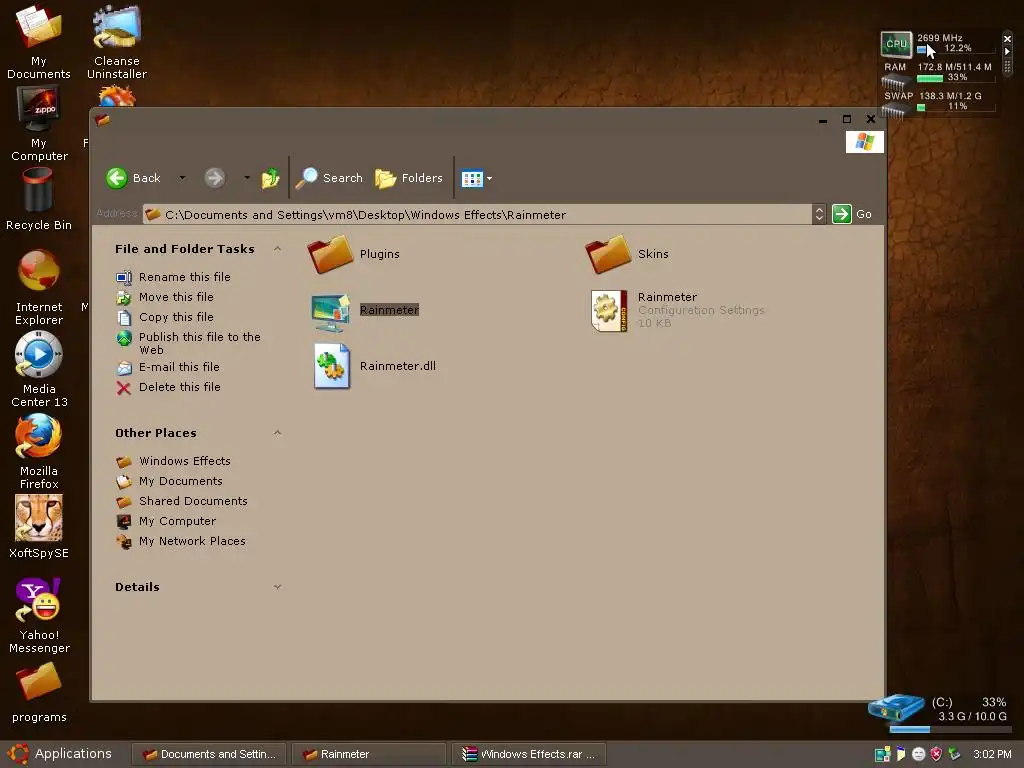Switch to Rainmeter taskbar window
This screenshot has height=768, width=1024.
click(368, 754)
